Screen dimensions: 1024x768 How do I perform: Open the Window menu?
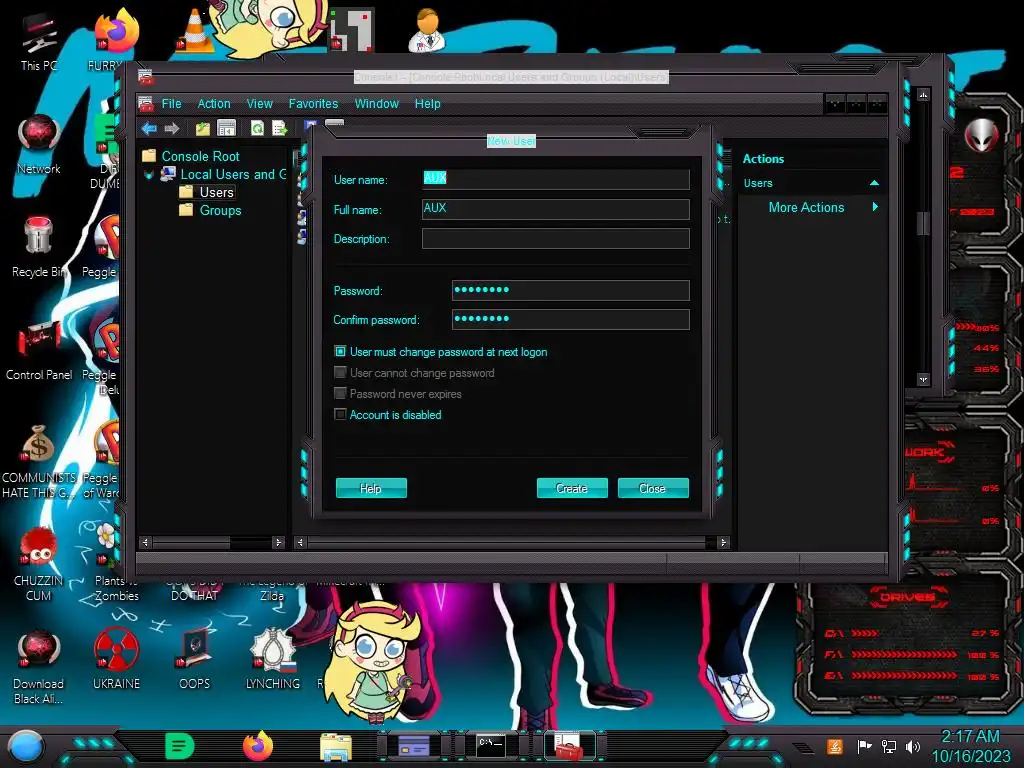[376, 104]
